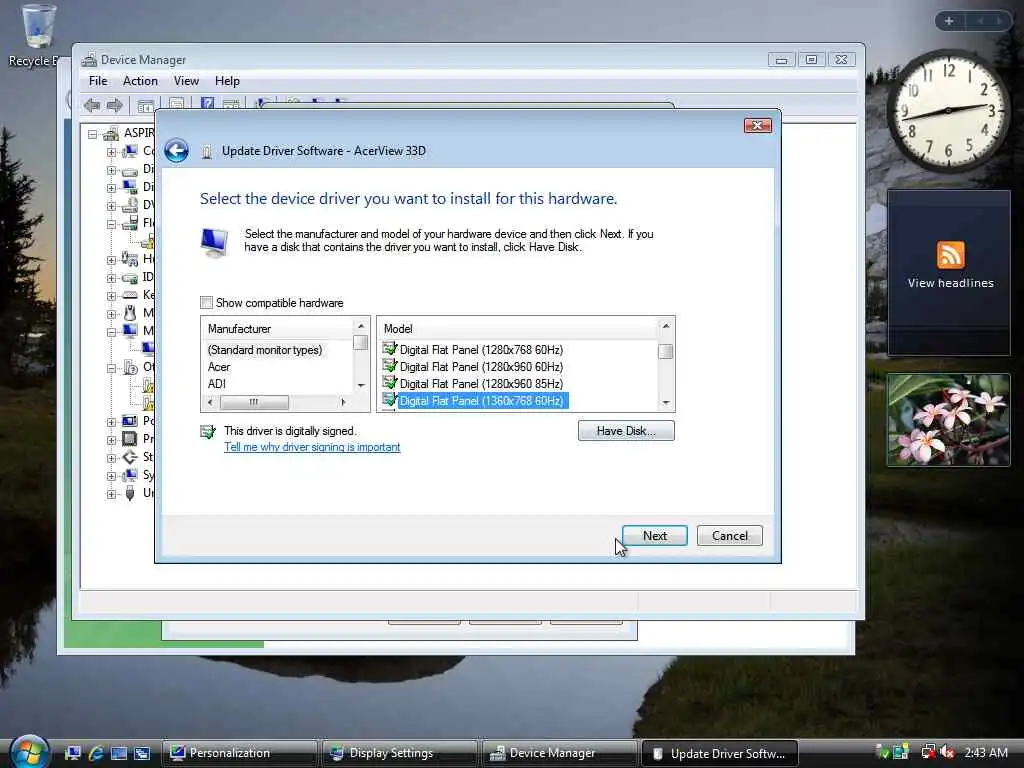Click the Manufacturer list horizontal scroll thumb
The image size is (1024, 768).
(x=254, y=402)
